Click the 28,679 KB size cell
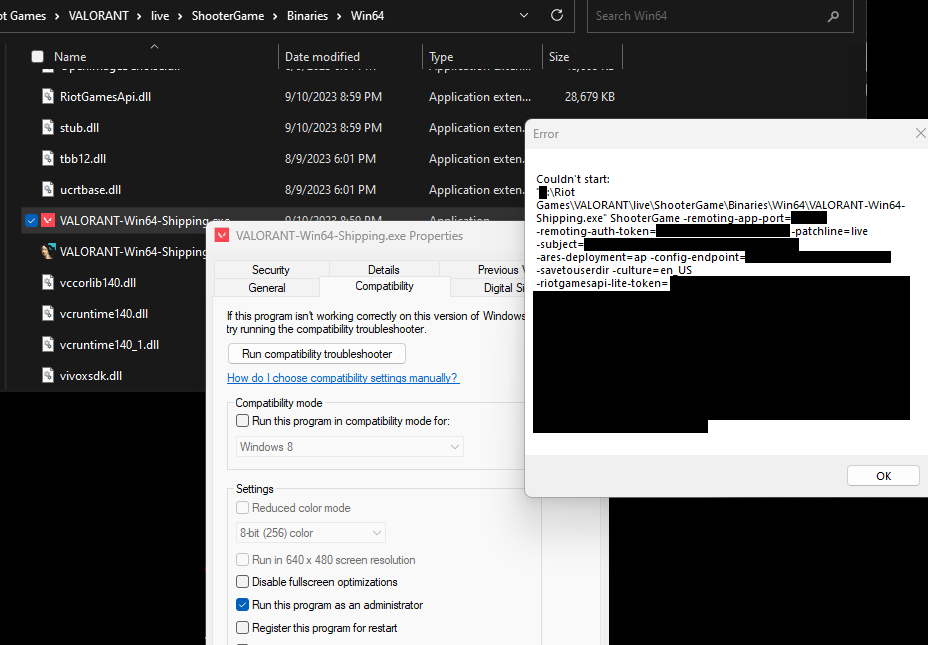The height and width of the screenshot is (645, 928). click(x=589, y=96)
